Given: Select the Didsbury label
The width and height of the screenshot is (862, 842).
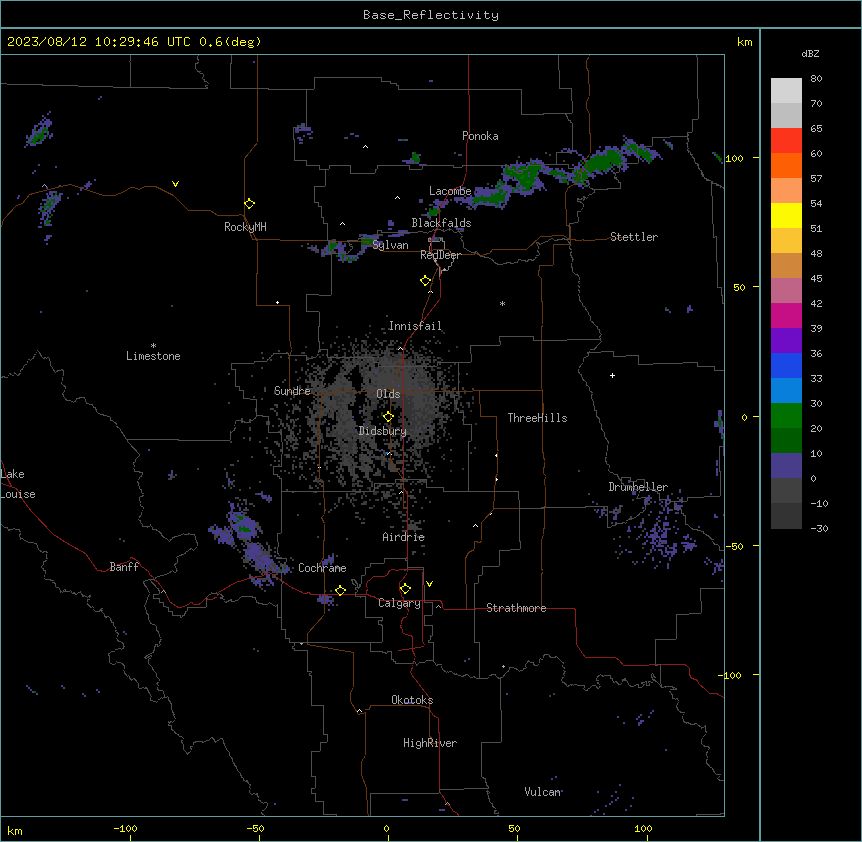Looking at the screenshot, I should pyautogui.click(x=383, y=431).
